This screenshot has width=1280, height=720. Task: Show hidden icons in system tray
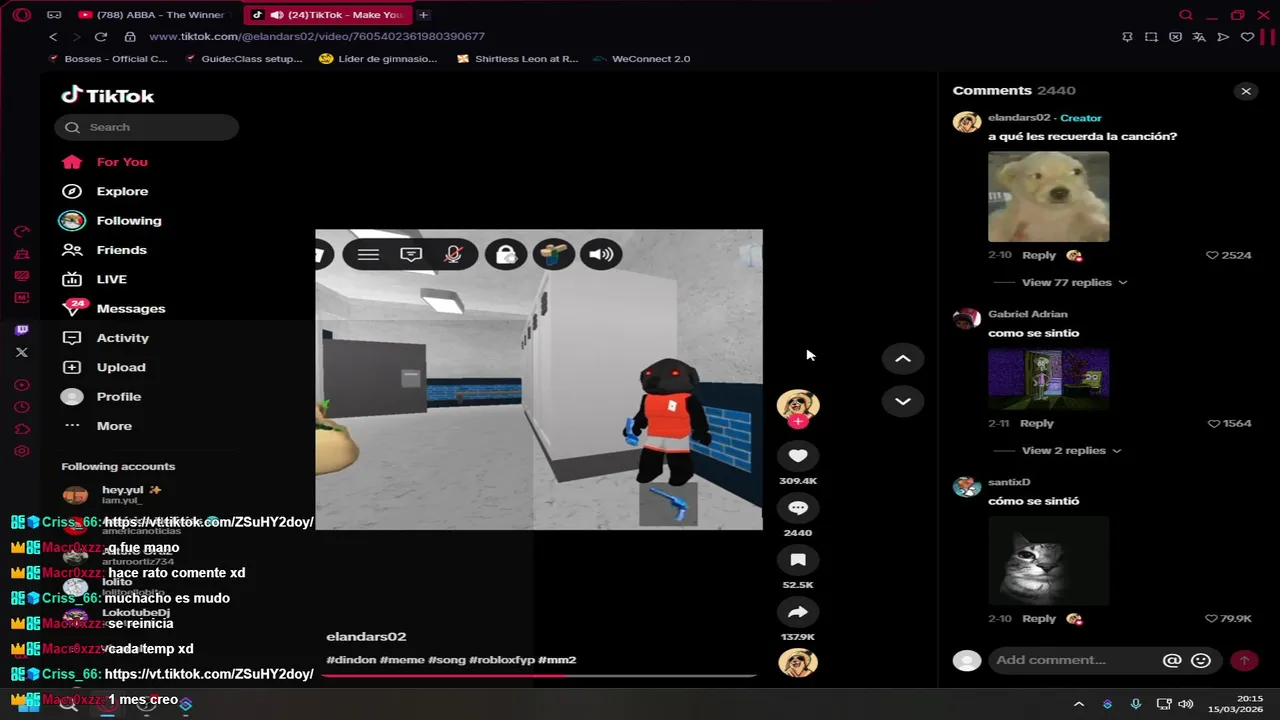[x=1079, y=704]
